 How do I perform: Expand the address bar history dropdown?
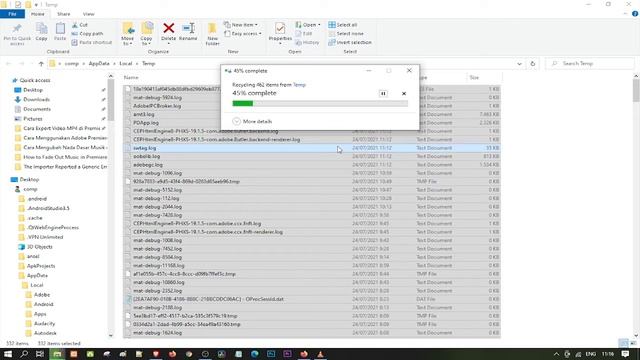click(x=519, y=64)
